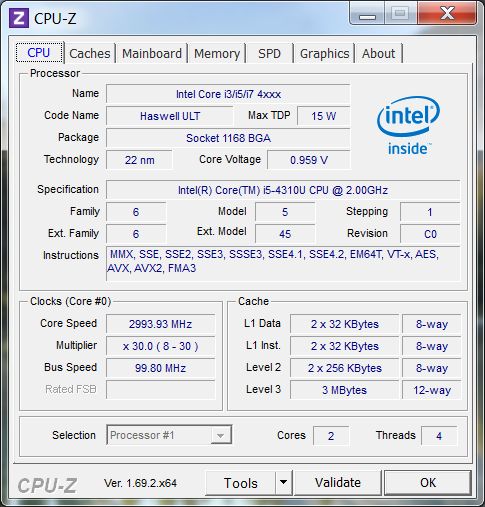Click the Multiplier value x 30.0

(161, 346)
